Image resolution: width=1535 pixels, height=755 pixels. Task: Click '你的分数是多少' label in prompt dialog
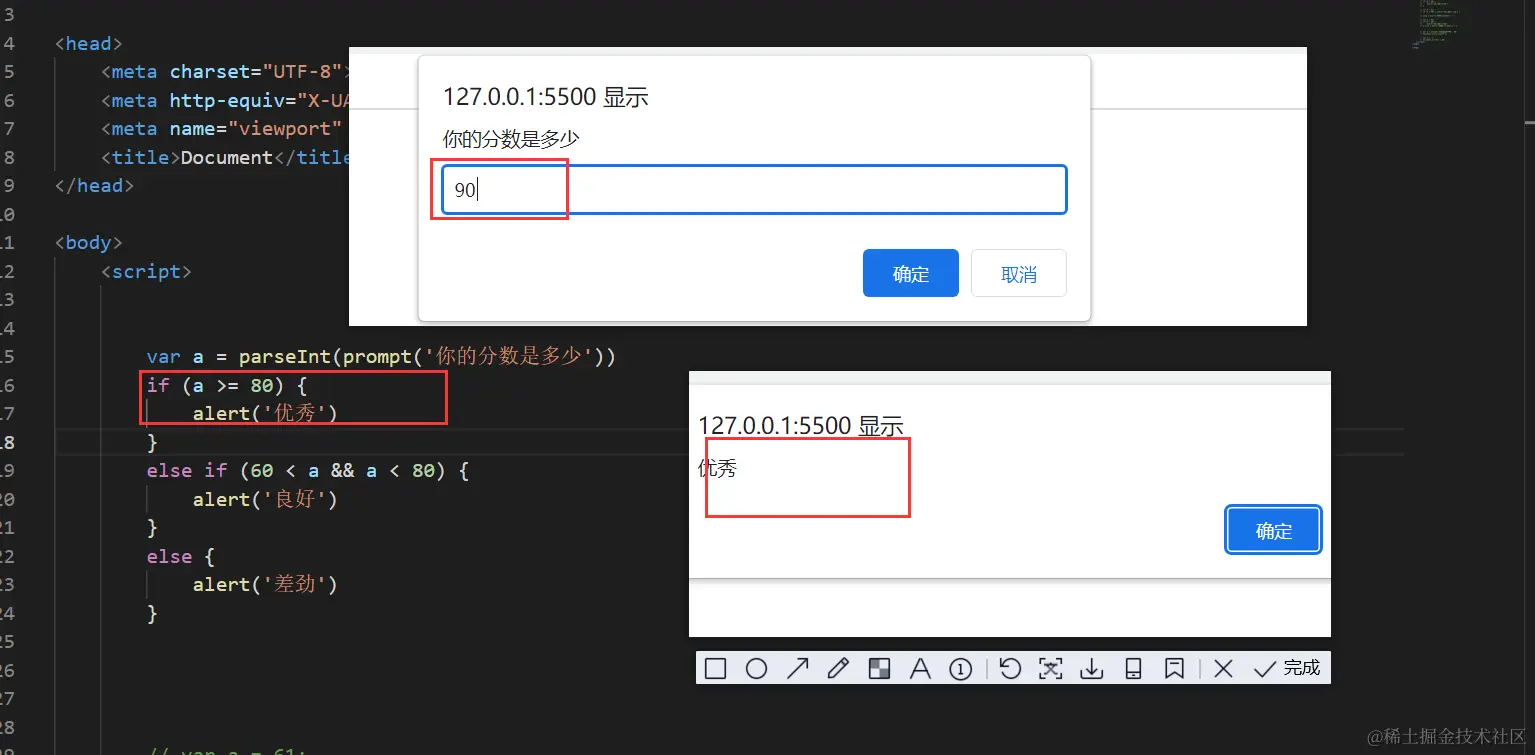[x=511, y=140]
